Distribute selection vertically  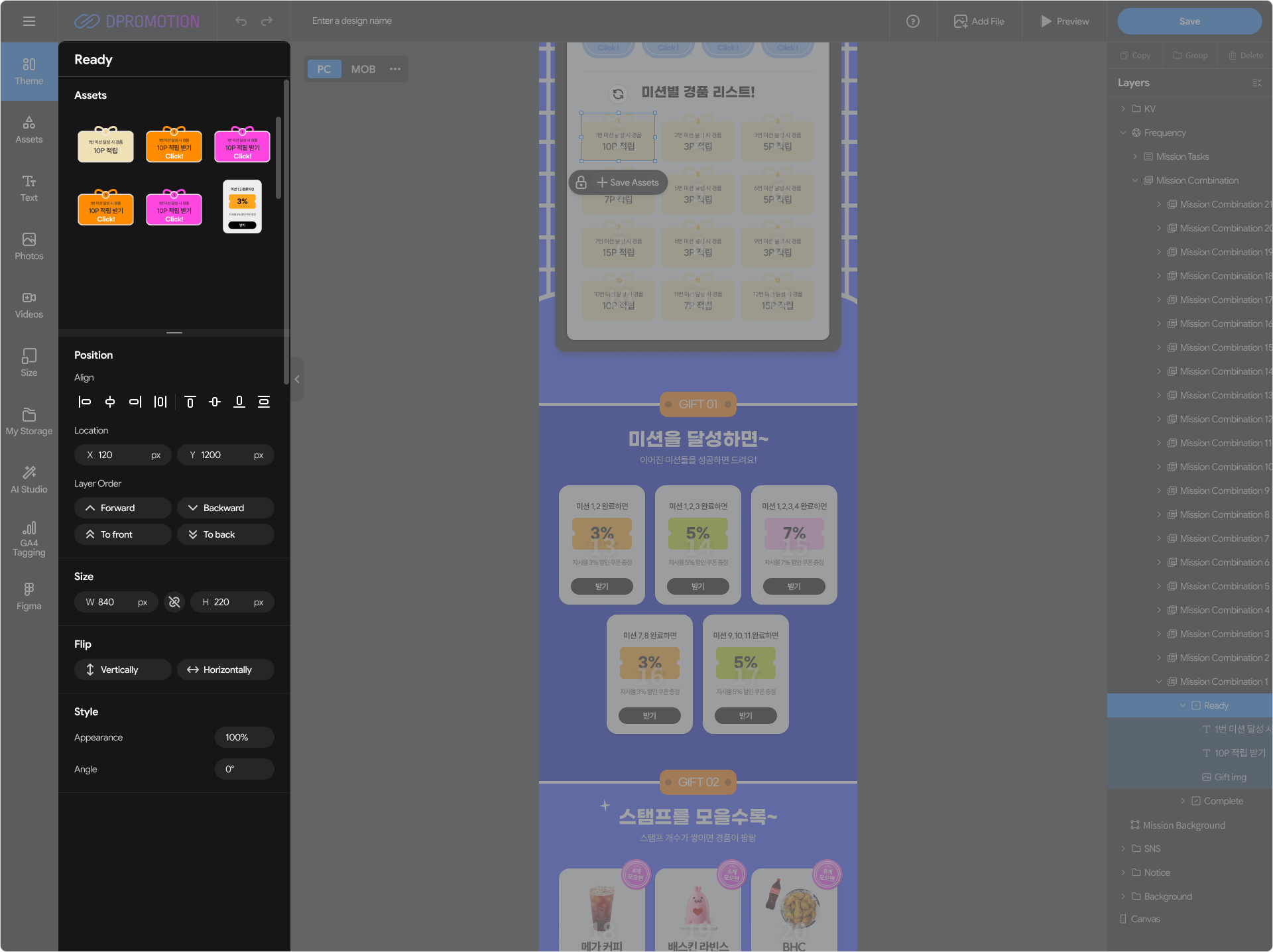click(x=264, y=402)
